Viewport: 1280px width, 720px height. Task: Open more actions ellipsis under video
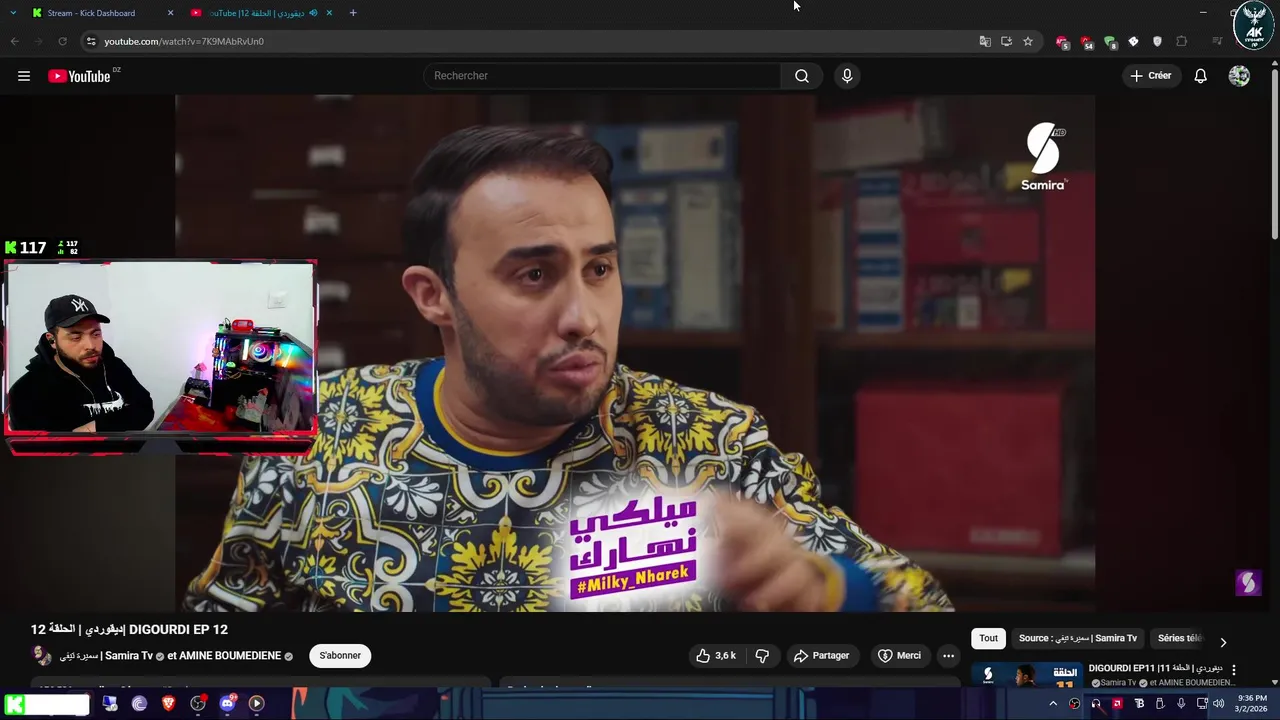[948, 656]
